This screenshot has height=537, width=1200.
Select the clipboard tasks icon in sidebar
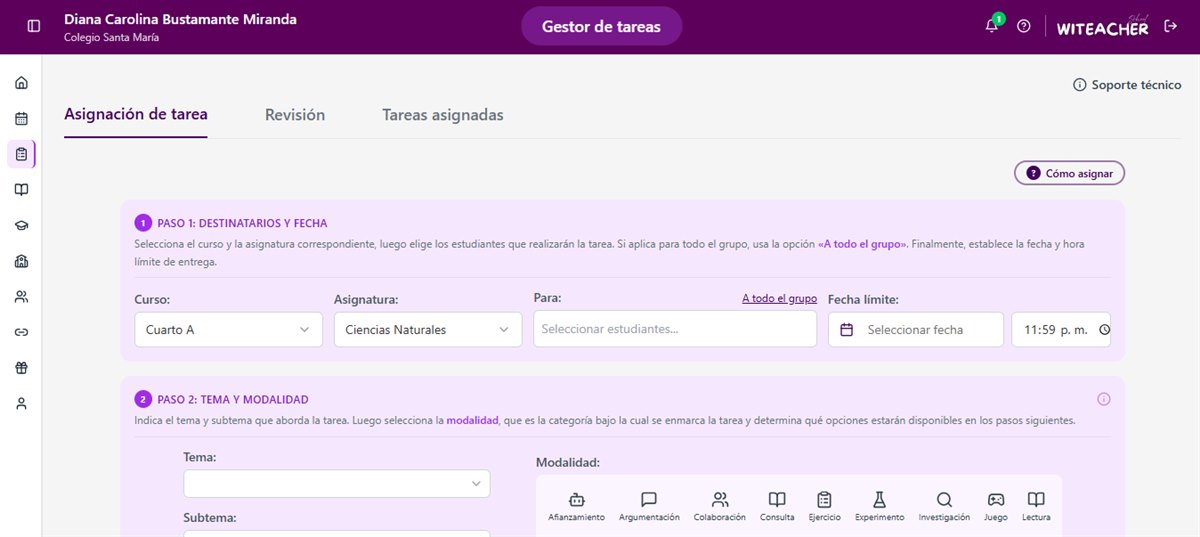point(21,154)
